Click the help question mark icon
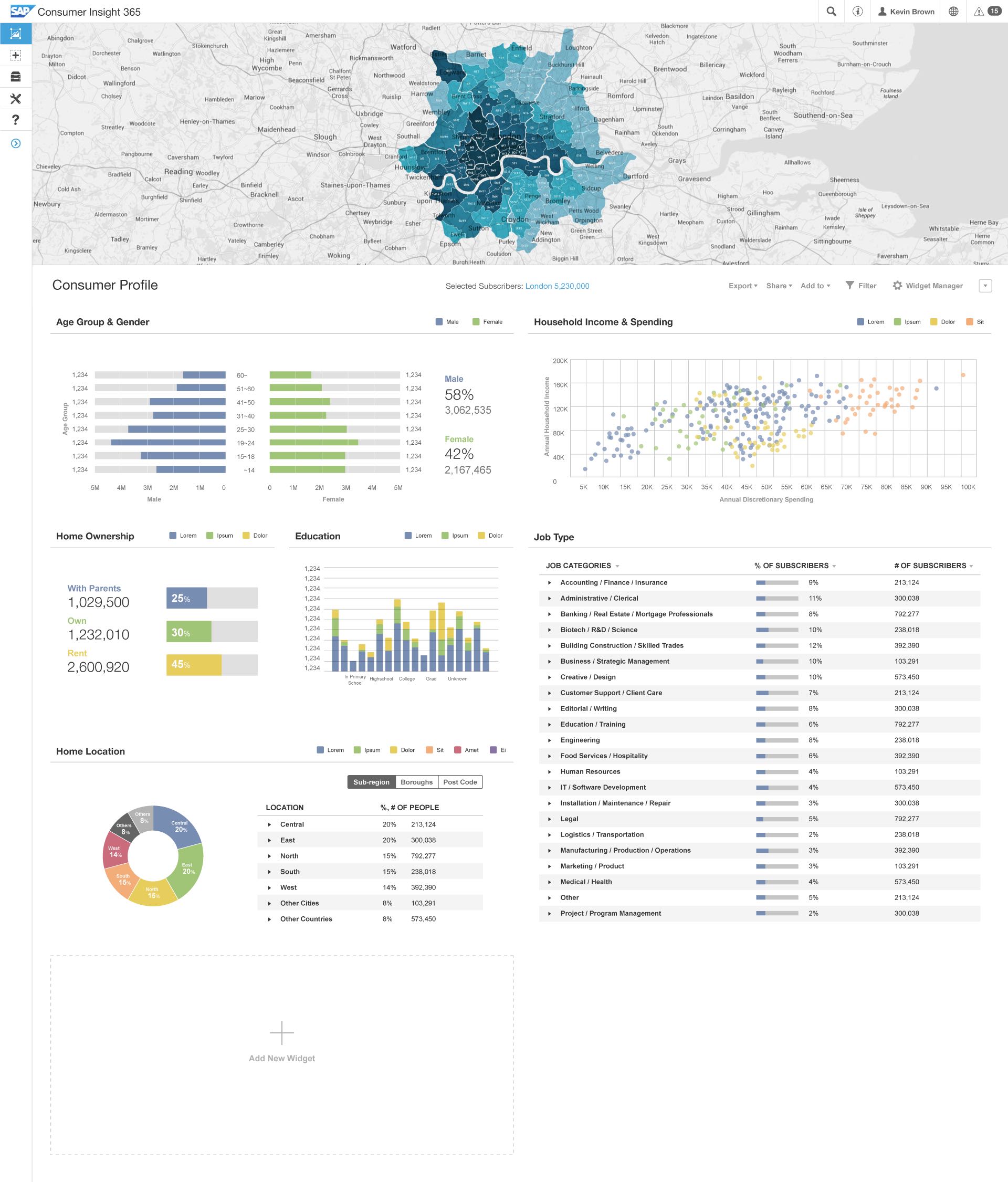The height and width of the screenshot is (1182, 1008). click(15, 120)
